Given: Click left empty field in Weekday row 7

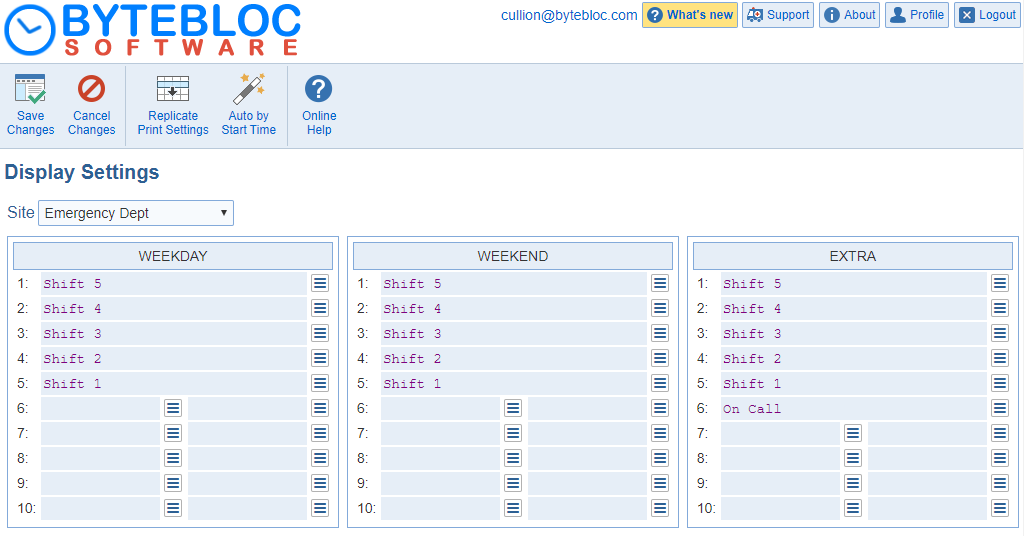Looking at the screenshot, I should point(101,433).
